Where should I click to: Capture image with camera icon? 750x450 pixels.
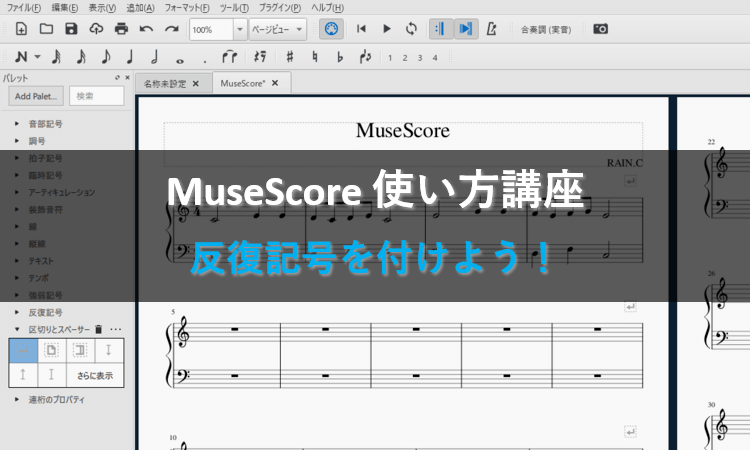[x=600, y=29]
